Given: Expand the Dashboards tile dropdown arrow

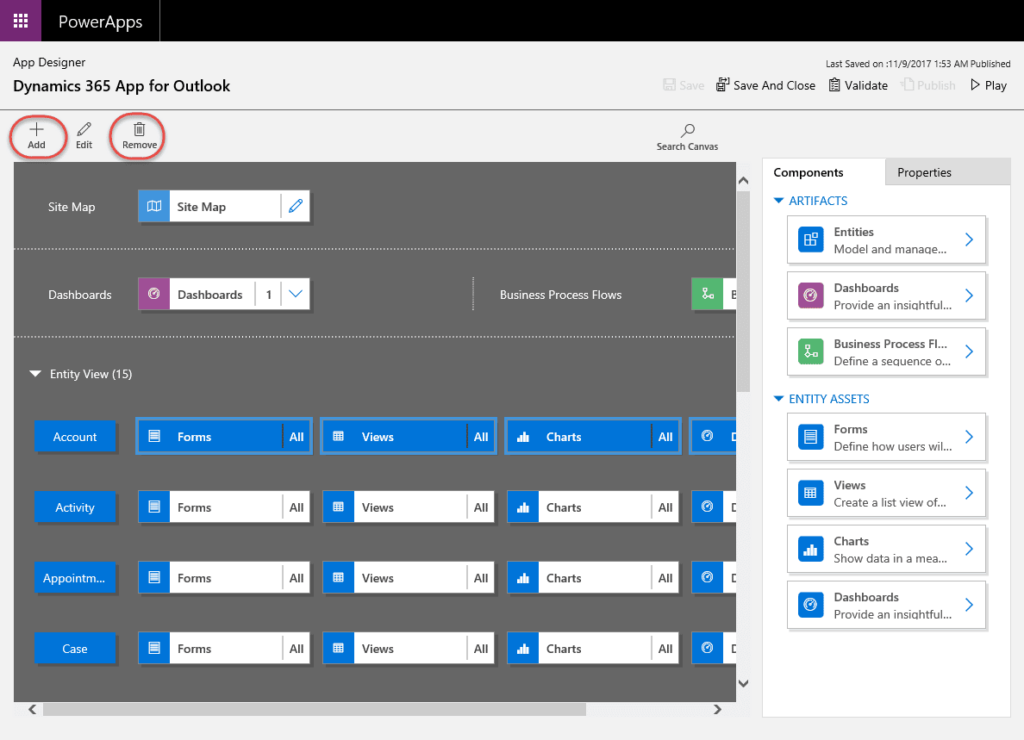Looking at the screenshot, I should [x=296, y=295].
